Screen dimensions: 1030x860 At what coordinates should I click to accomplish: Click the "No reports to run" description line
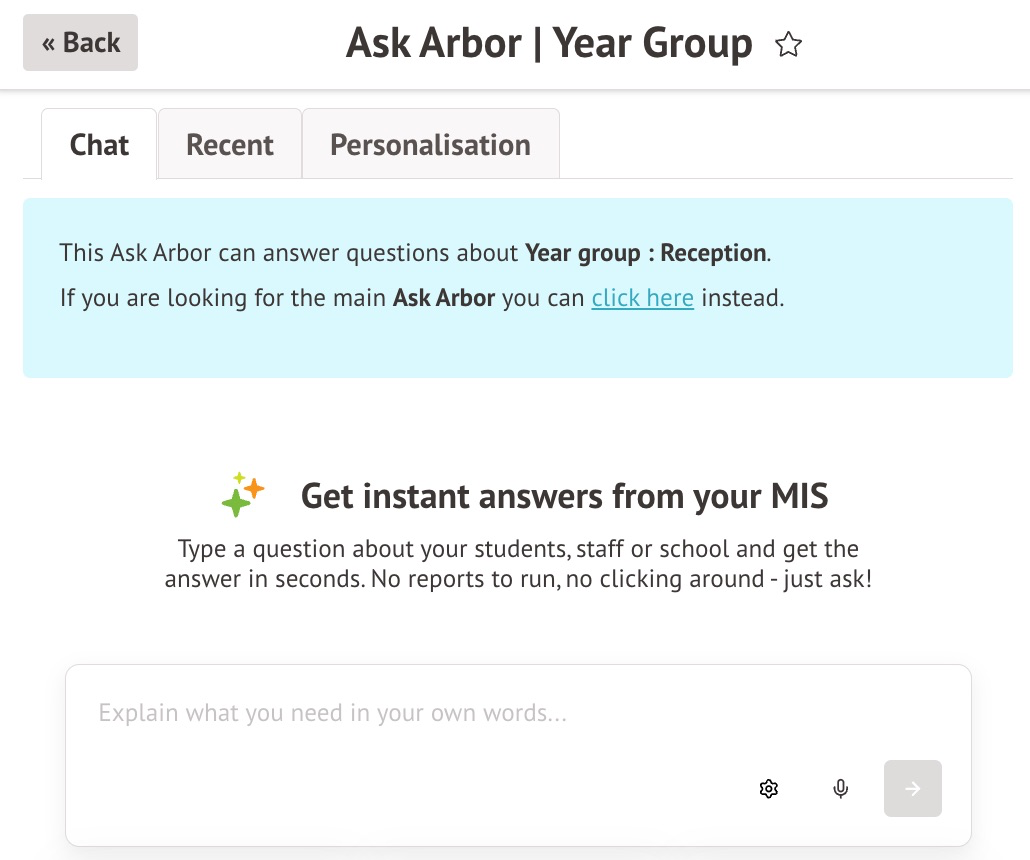pyautogui.click(x=518, y=579)
